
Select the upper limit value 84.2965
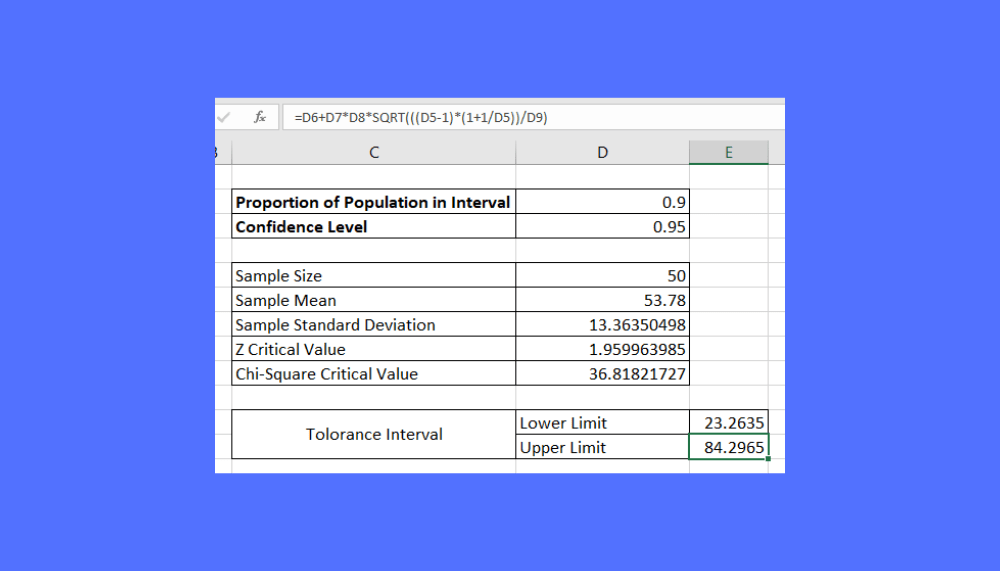pyautogui.click(x=728, y=447)
